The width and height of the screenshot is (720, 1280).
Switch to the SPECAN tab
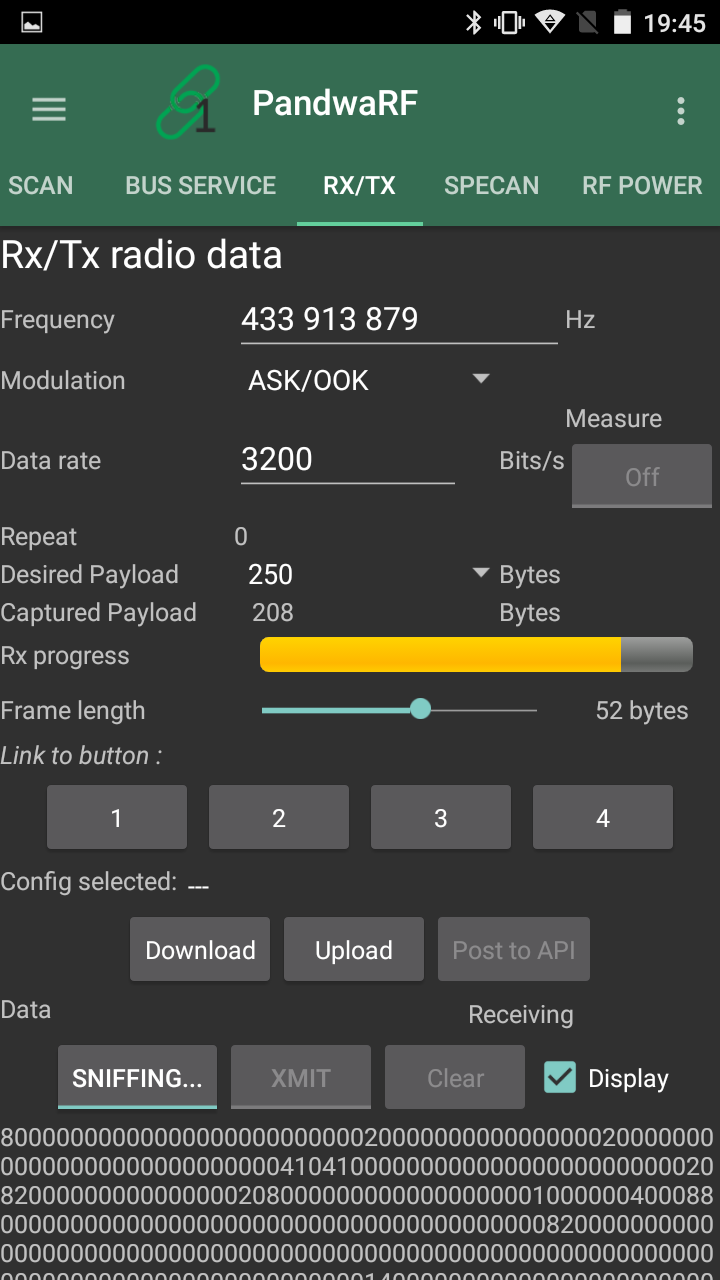[x=491, y=185]
